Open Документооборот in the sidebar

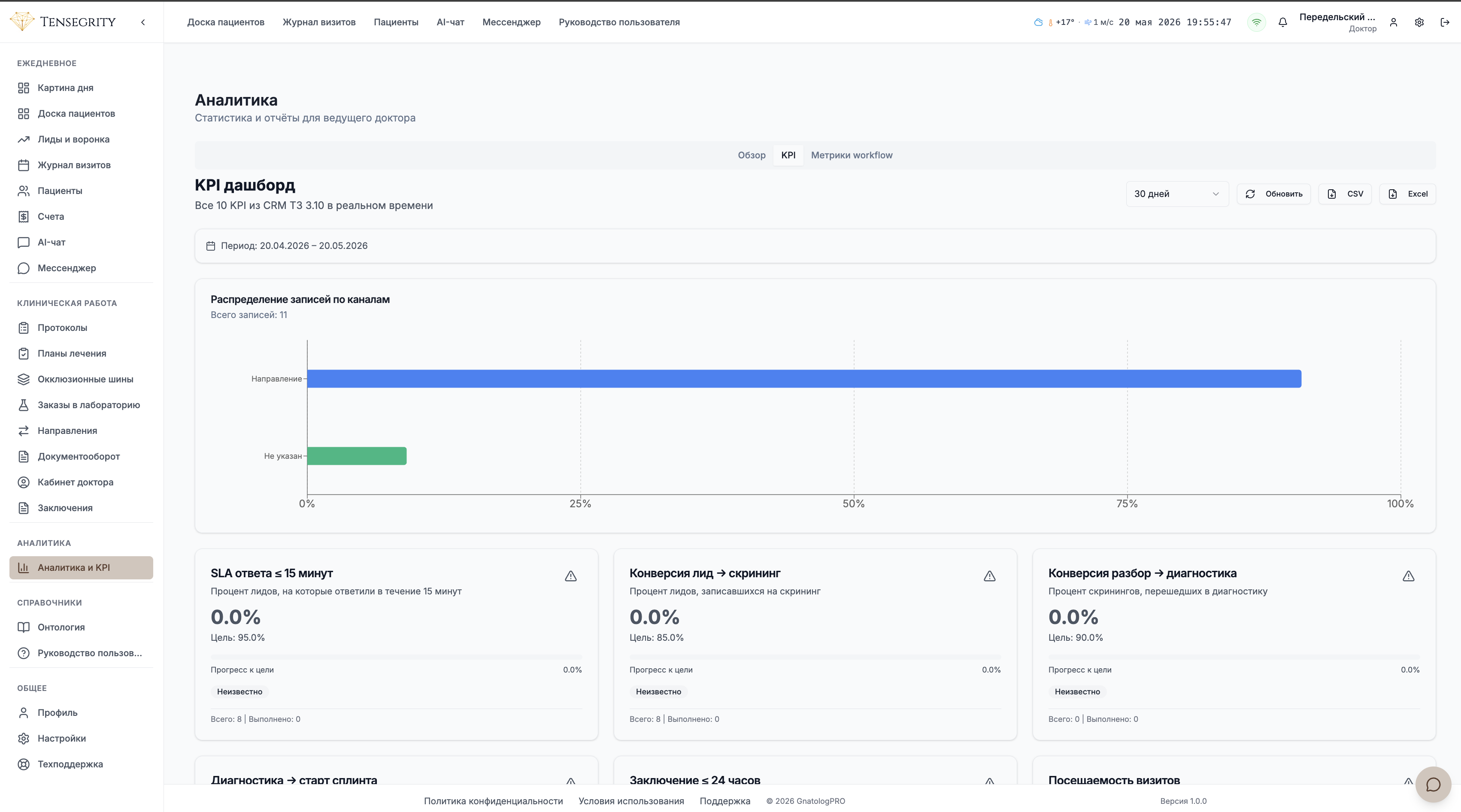tap(81, 457)
